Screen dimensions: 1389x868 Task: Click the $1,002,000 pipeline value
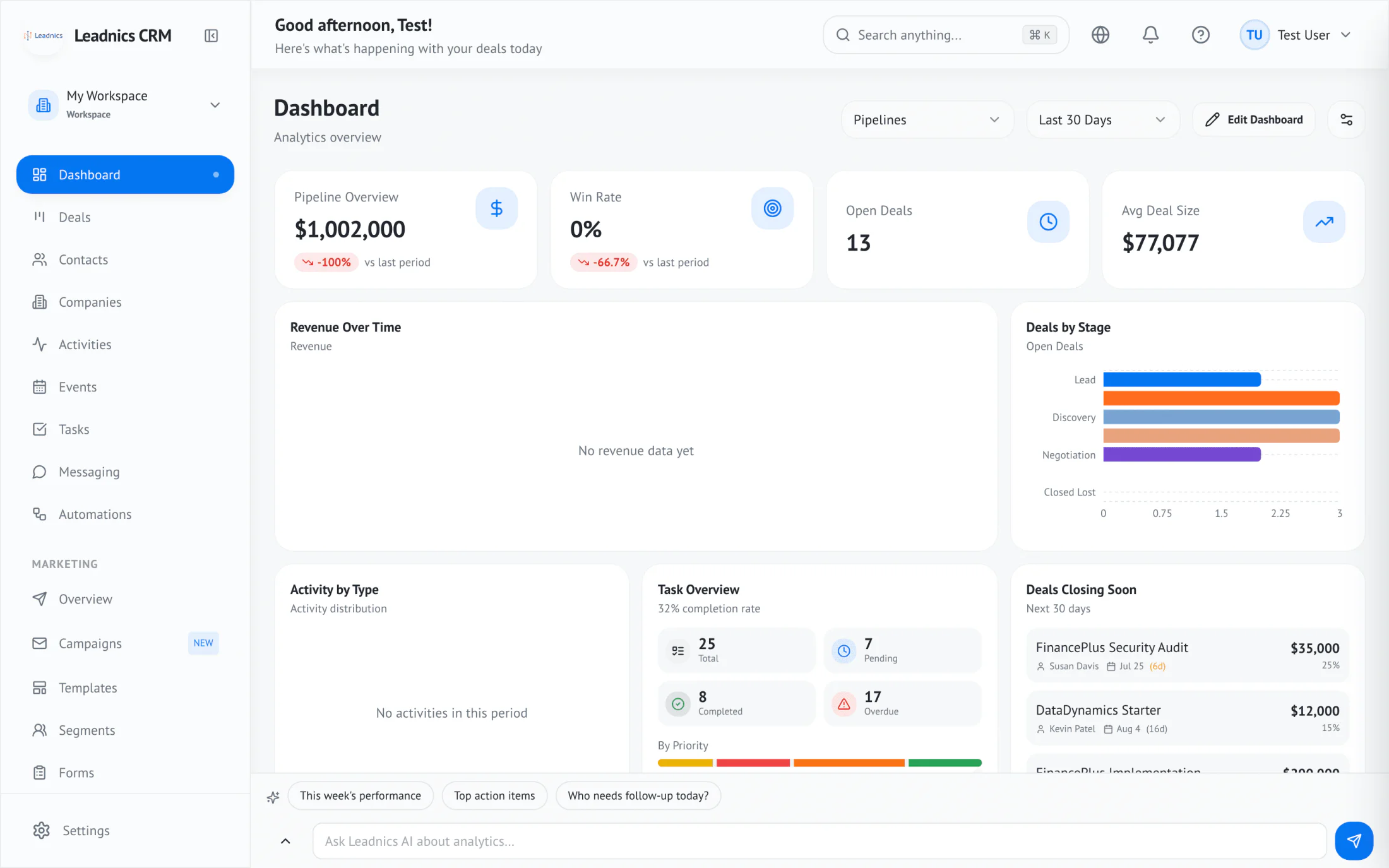pos(350,229)
